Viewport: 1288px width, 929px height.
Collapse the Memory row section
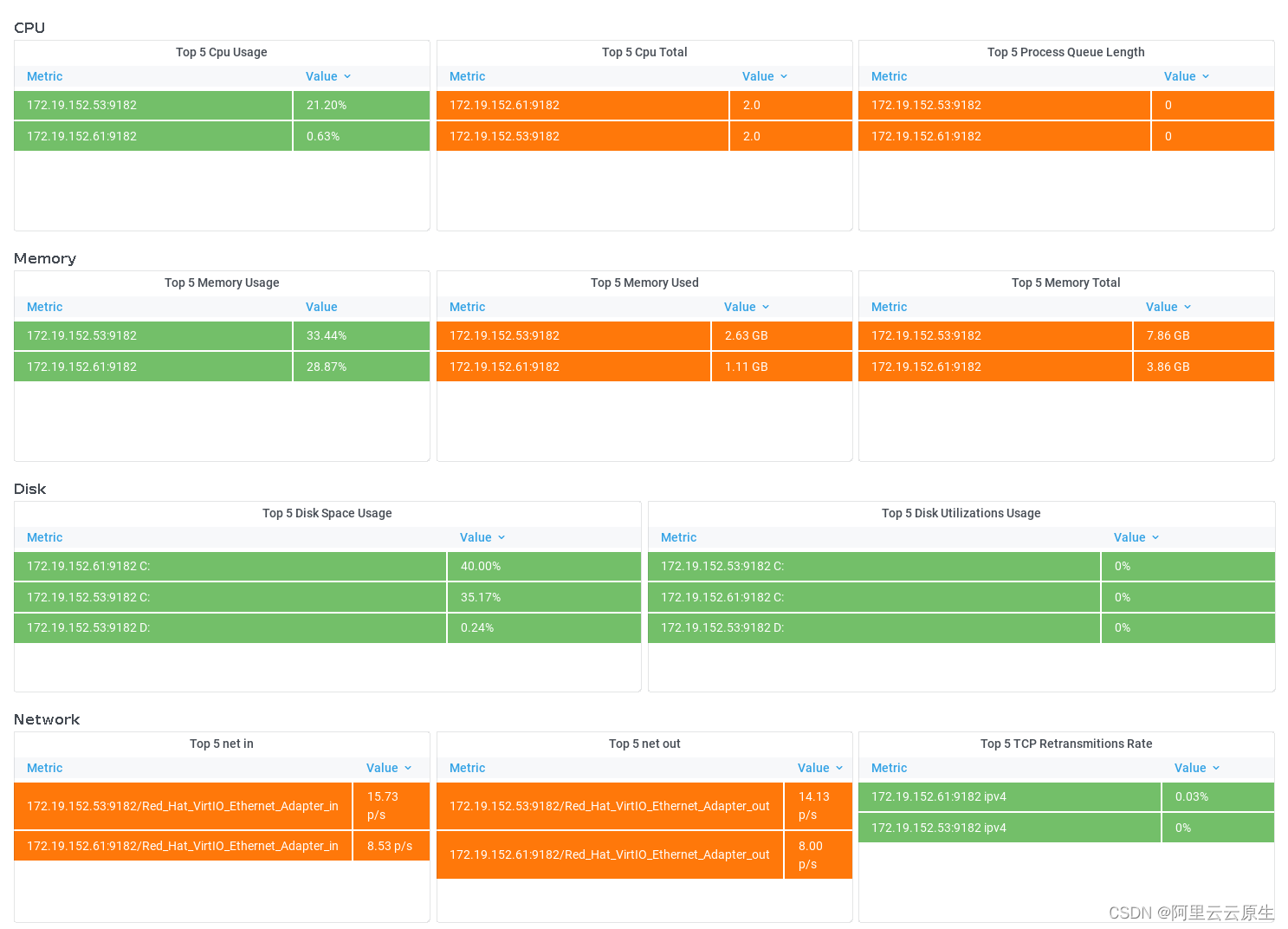45,258
